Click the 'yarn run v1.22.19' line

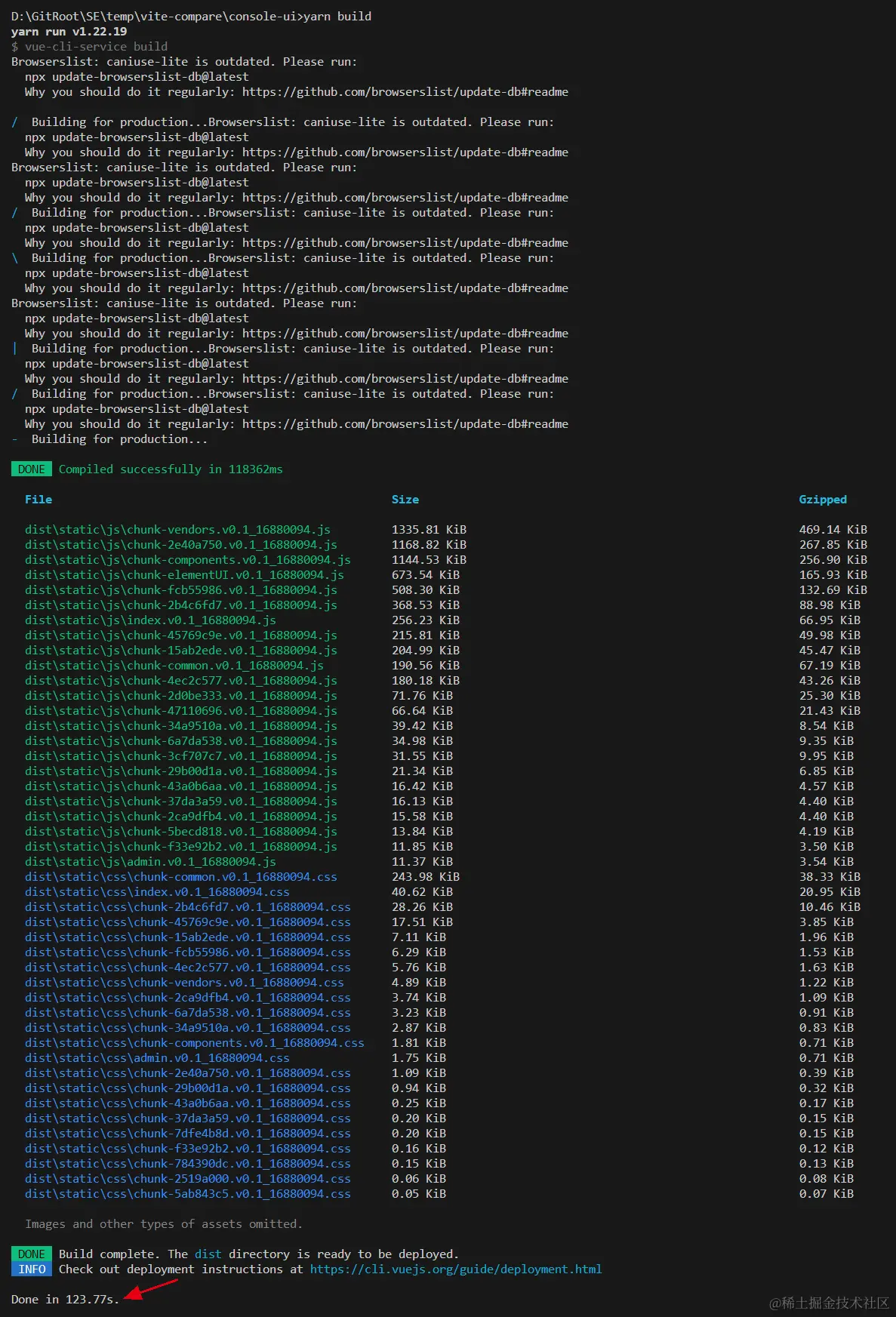(69, 32)
